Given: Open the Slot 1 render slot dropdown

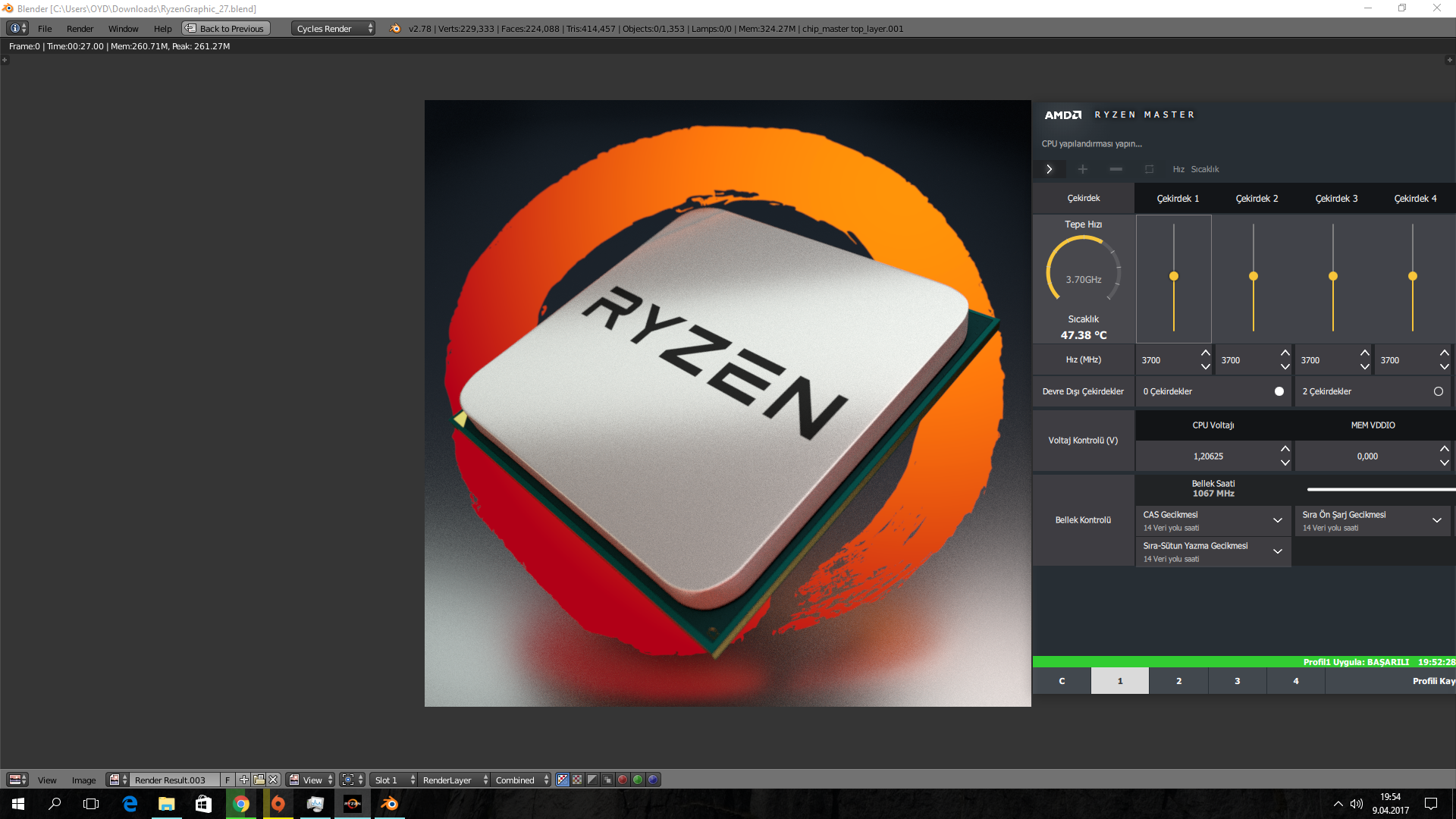Looking at the screenshot, I should pyautogui.click(x=394, y=780).
